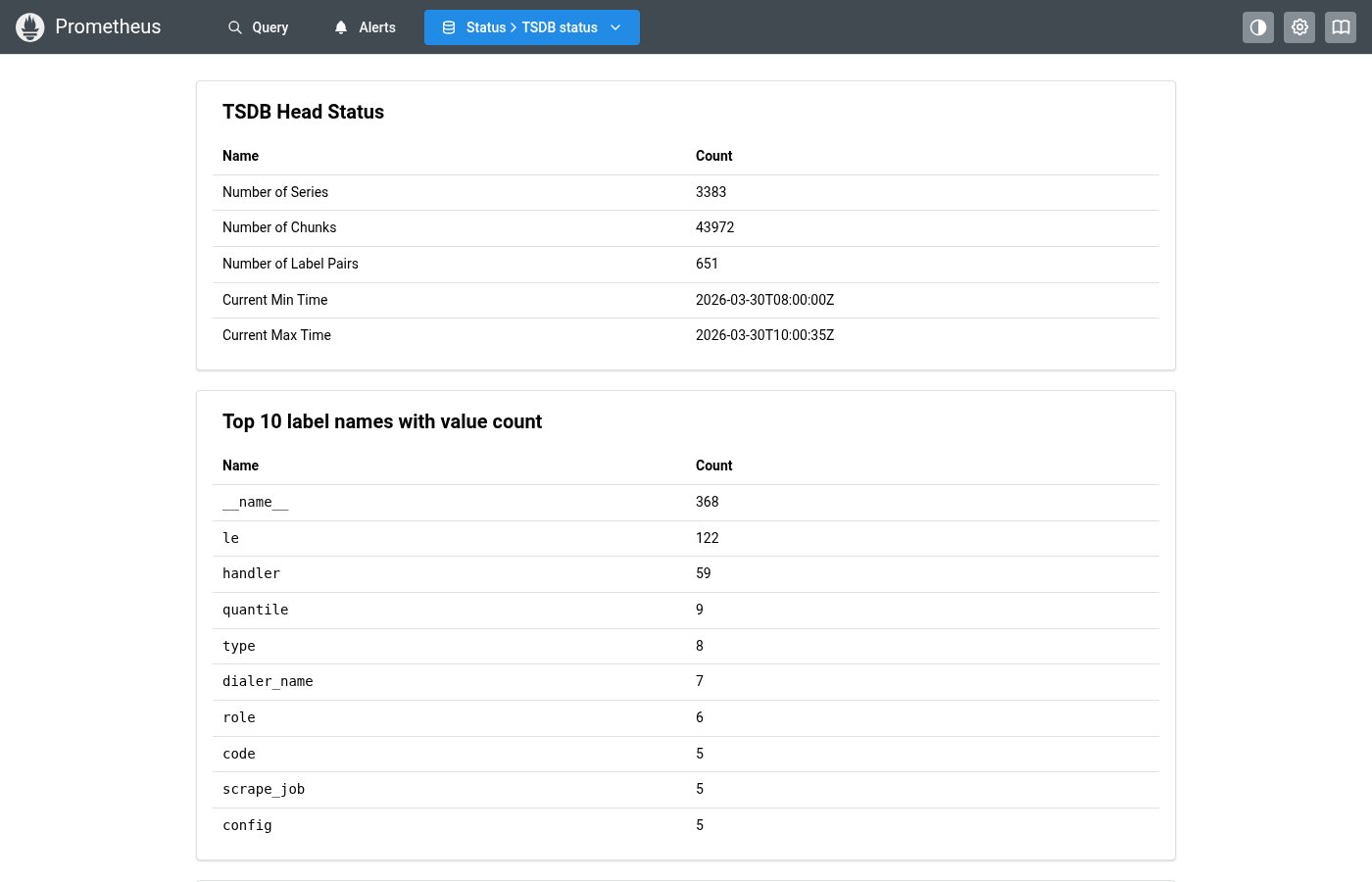Click the database icon in Status button
The width and height of the screenshot is (1372, 882).
tap(449, 27)
